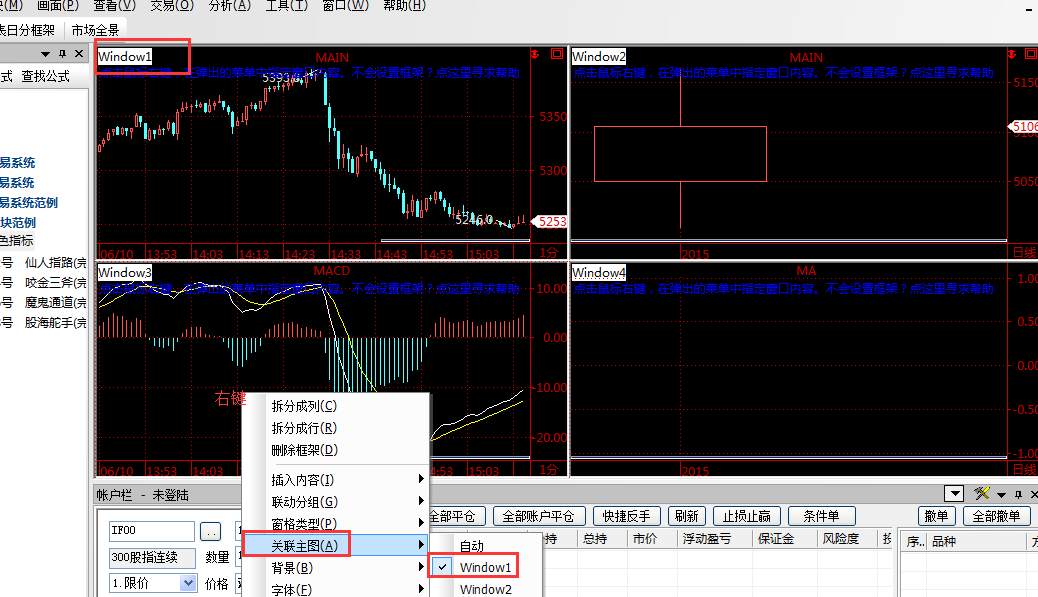Open the 分析(A) menu
The height and width of the screenshot is (597, 1038).
tap(229, 6)
